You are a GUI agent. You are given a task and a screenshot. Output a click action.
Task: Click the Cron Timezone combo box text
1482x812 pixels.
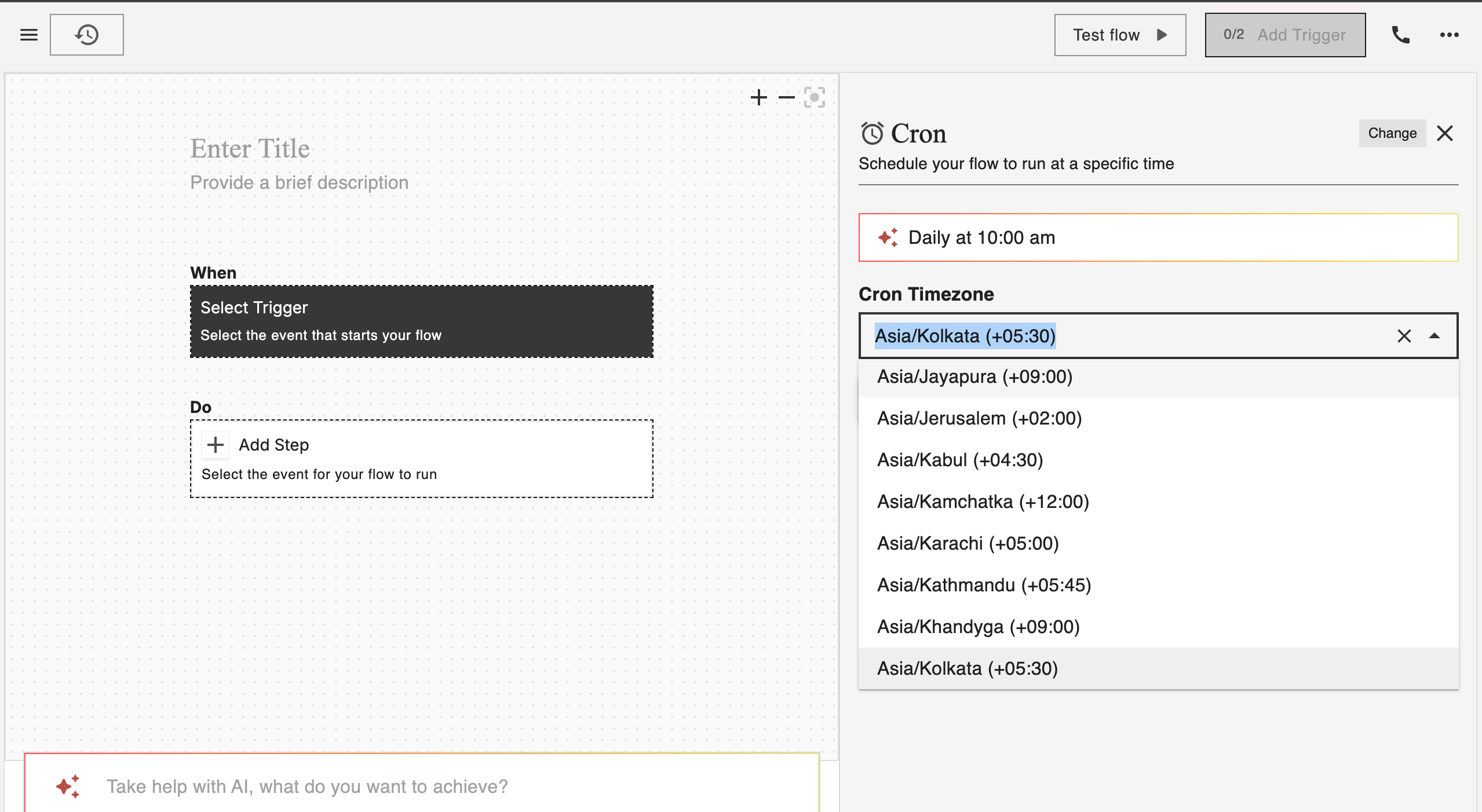pos(965,336)
